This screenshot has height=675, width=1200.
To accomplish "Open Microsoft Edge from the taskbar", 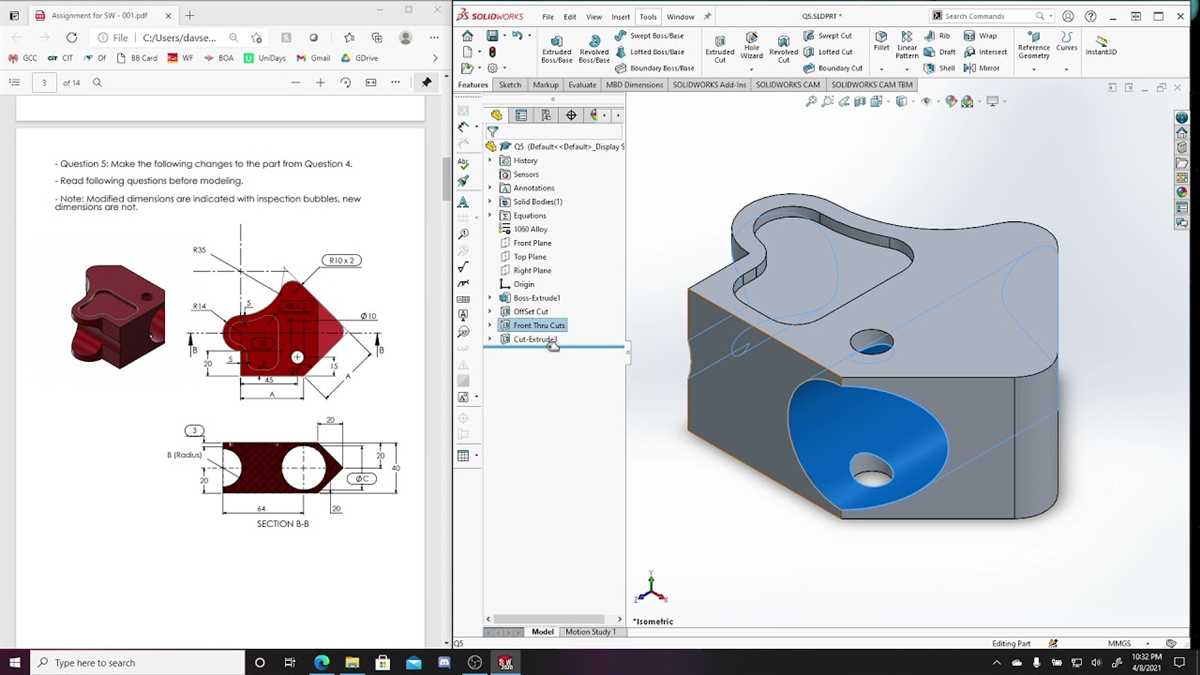I will 322,662.
